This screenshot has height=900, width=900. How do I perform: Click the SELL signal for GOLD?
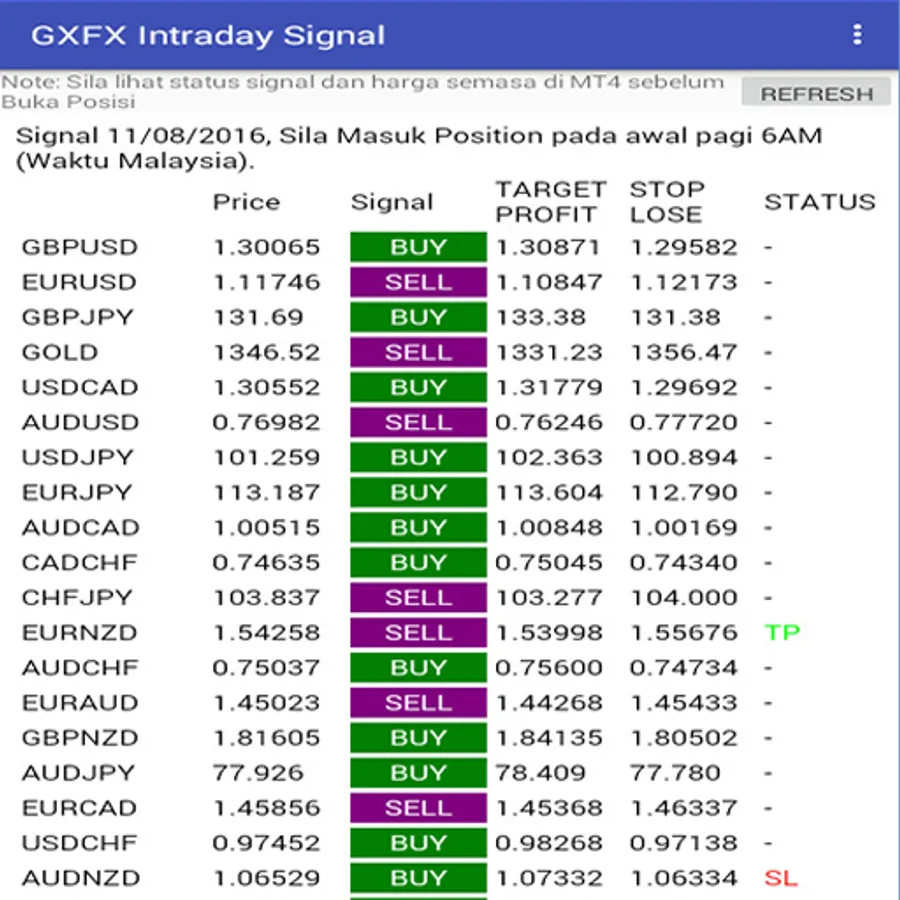[418, 352]
